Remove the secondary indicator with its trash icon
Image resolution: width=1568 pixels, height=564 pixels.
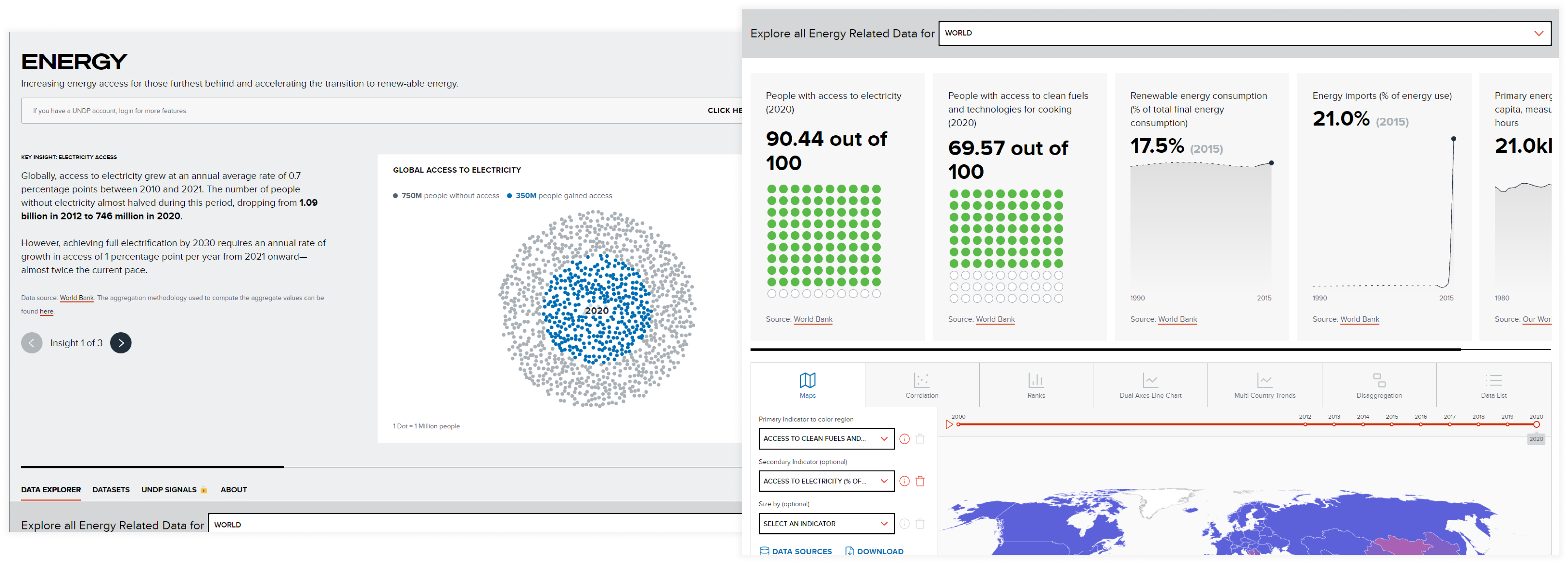920,481
